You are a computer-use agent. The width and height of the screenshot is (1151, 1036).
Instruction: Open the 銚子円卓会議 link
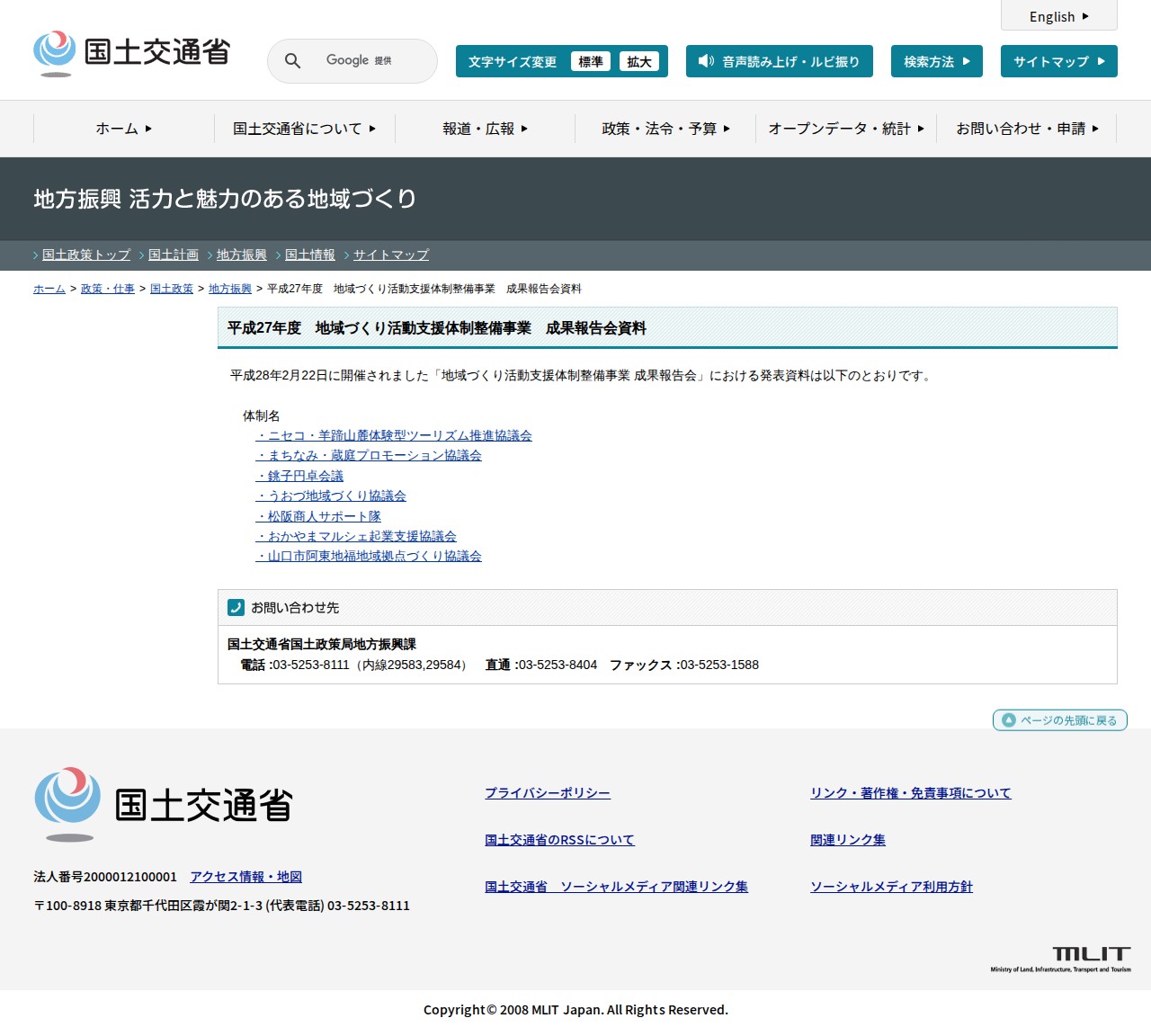[299, 476]
